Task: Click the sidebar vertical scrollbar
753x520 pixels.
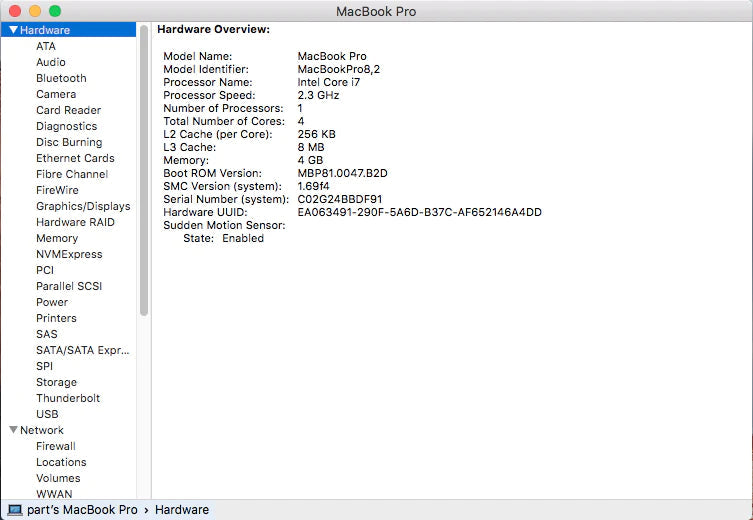Action: 144,170
